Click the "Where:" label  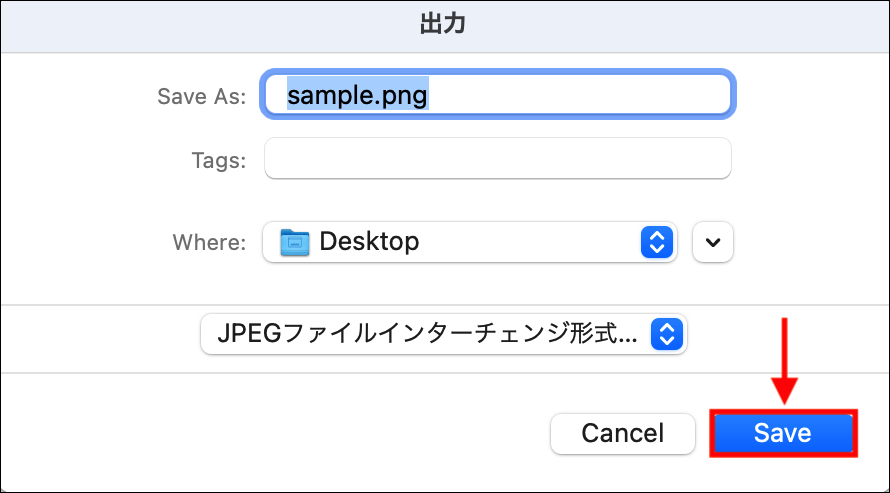209,243
